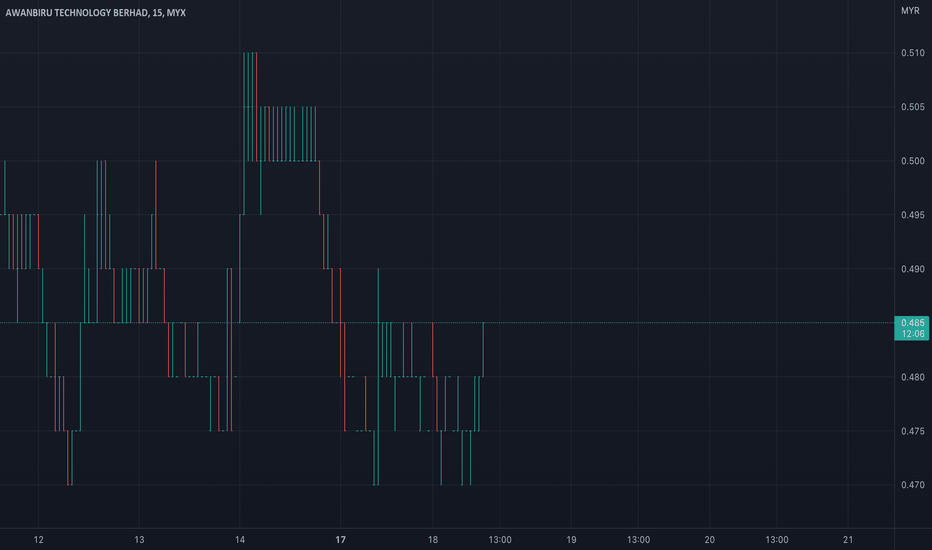The width and height of the screenshot is (932, 550).
Task: Click date label 21 on time axis
Action: click(x=848, y=540)
